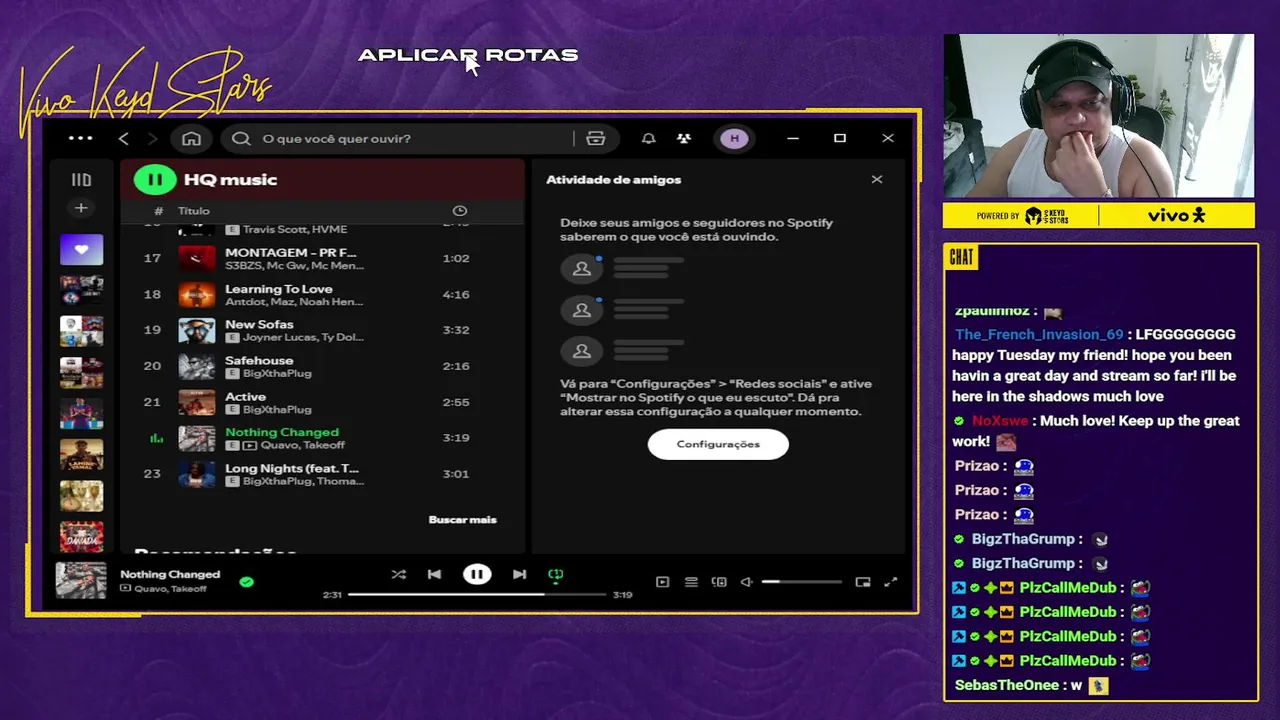The width and height of the screenshot is (1280, 720).
Task: Open track 19 New Sofas album art
Action: pos(197,330)
